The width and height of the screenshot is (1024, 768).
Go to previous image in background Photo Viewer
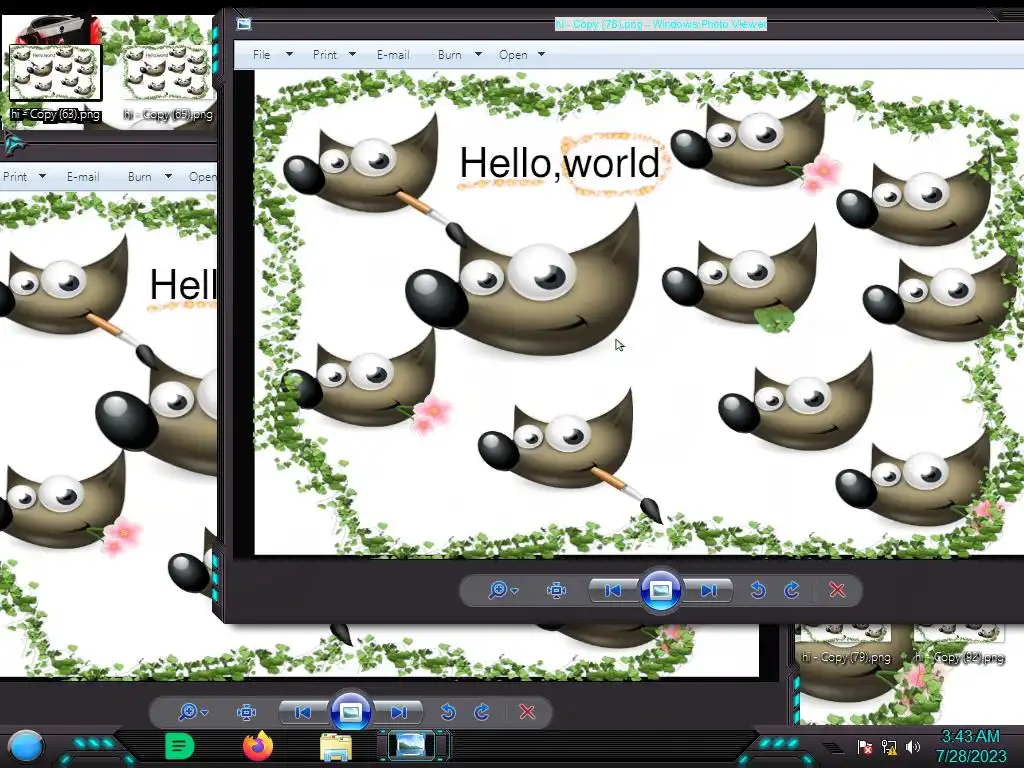tap(302, 712)
